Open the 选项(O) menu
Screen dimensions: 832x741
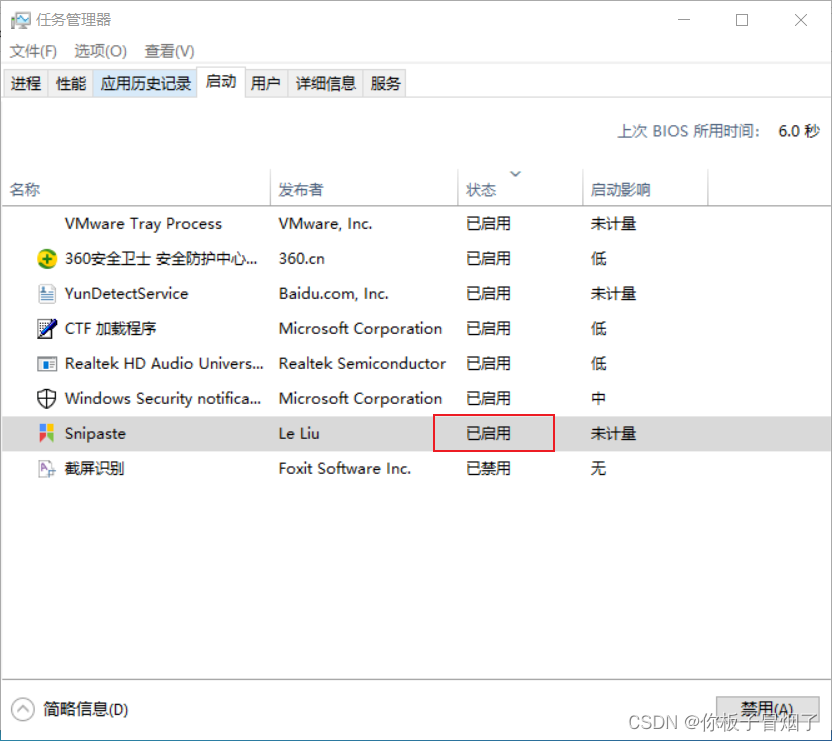click(x=100, y=51)
